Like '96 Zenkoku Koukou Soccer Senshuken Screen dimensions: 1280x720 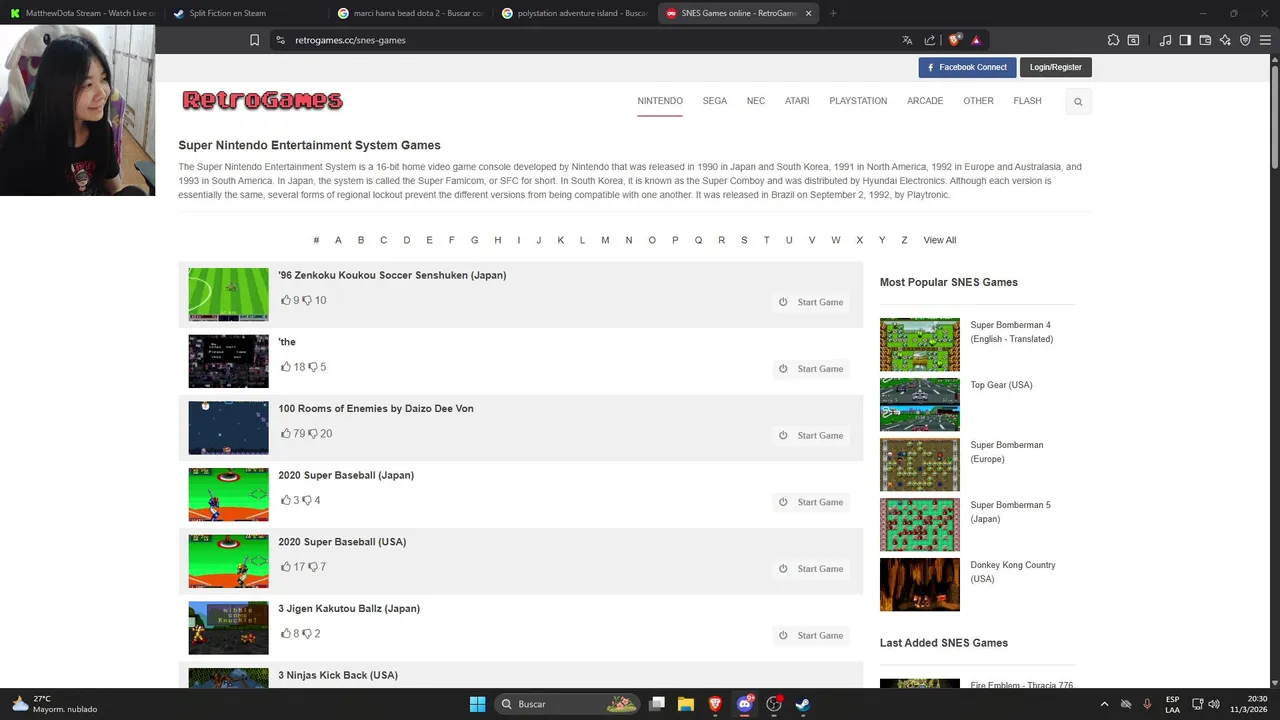286,300
